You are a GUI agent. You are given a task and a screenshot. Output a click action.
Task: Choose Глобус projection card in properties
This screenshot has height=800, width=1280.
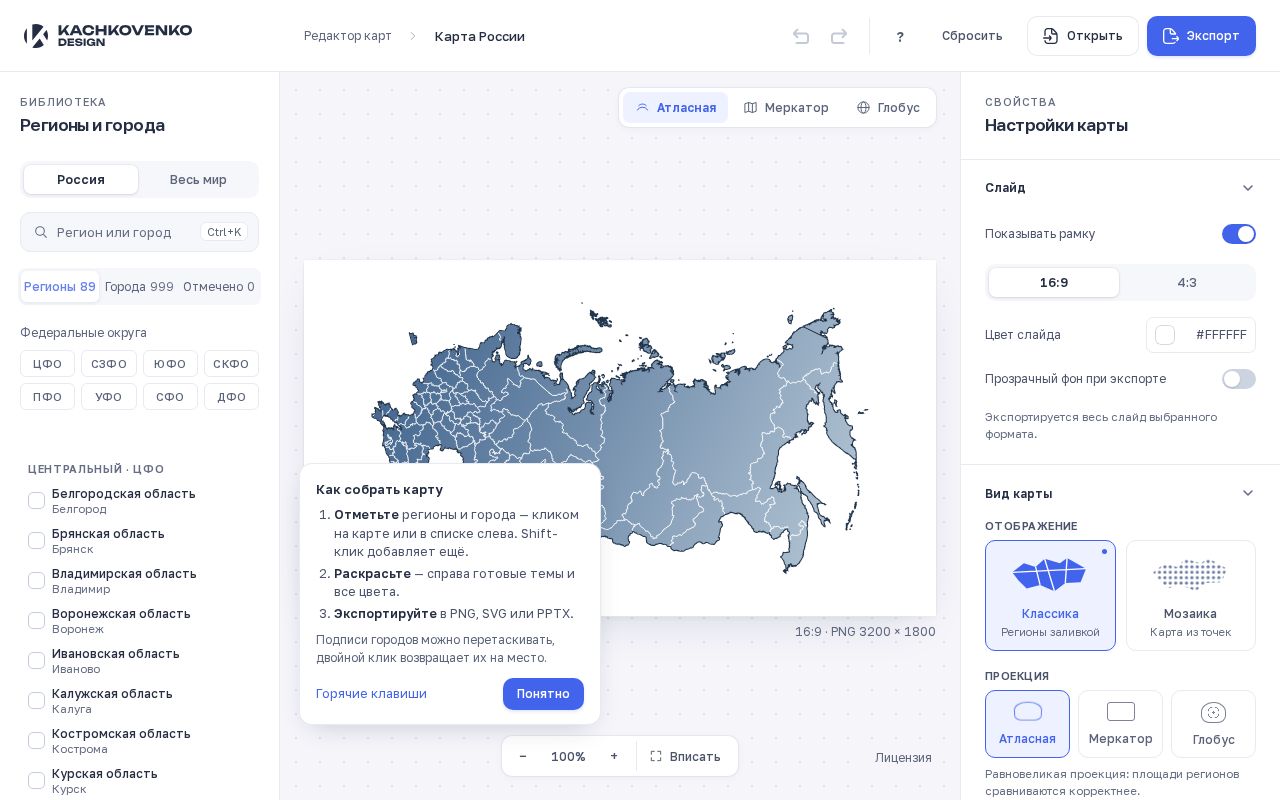(x=1213, y=724)
